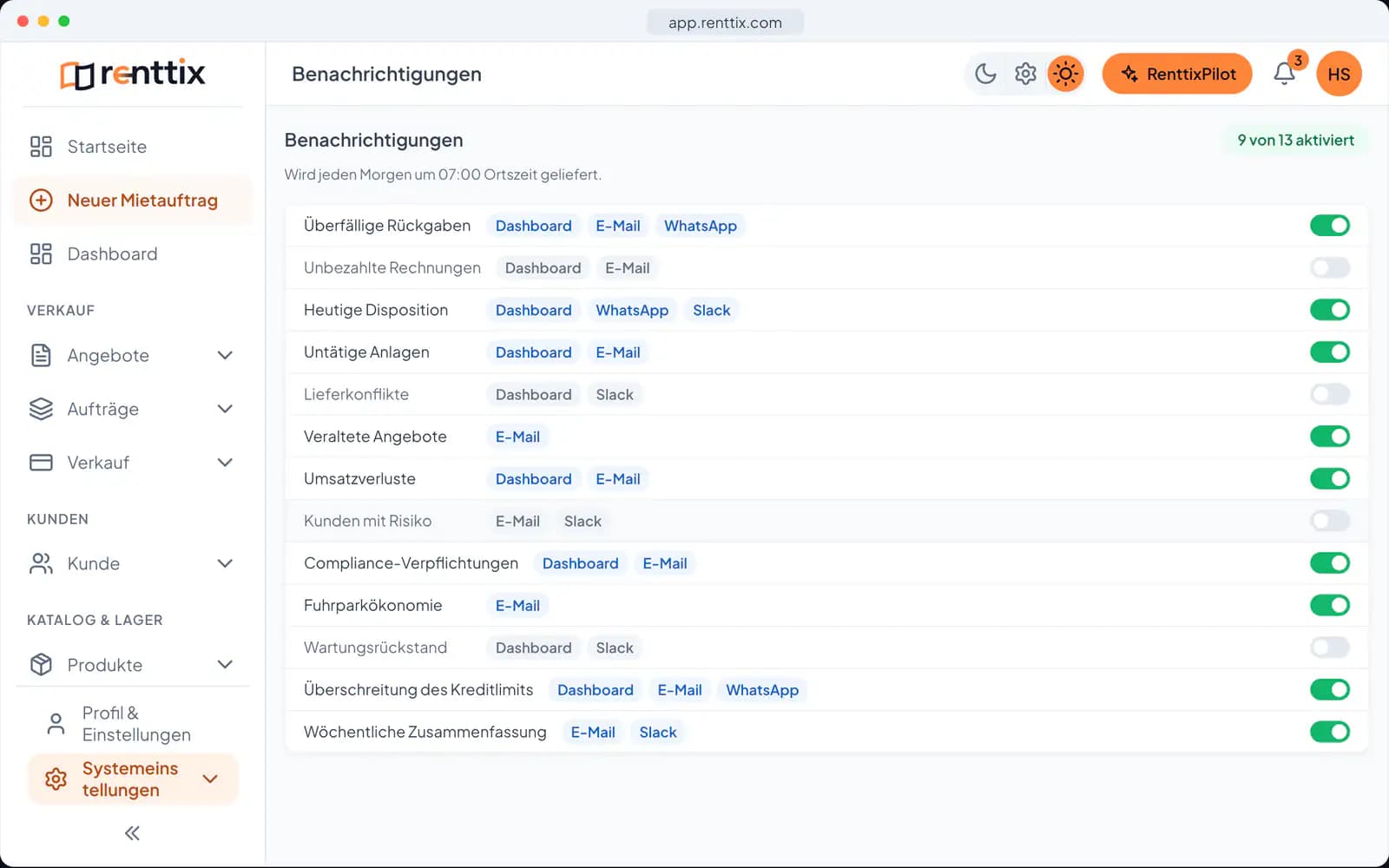Open the HS user avatar menu
Viewport: 1389px width, 868px height.
[x=1339, y=74]
